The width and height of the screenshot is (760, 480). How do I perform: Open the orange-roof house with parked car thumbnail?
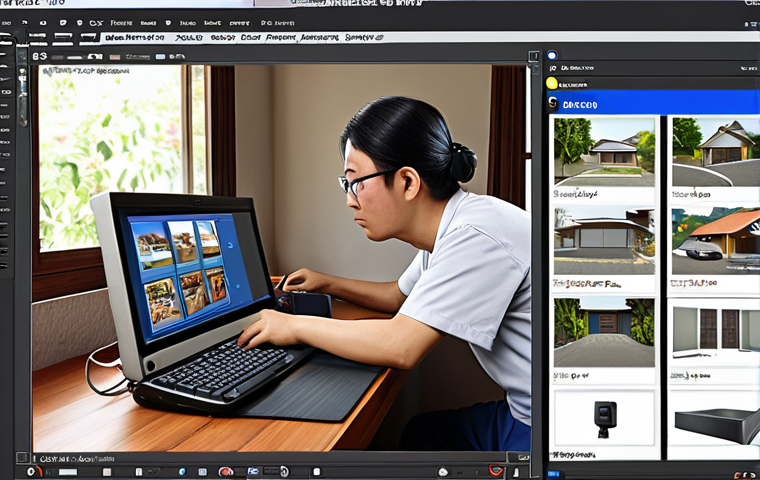tap(716, 241)
